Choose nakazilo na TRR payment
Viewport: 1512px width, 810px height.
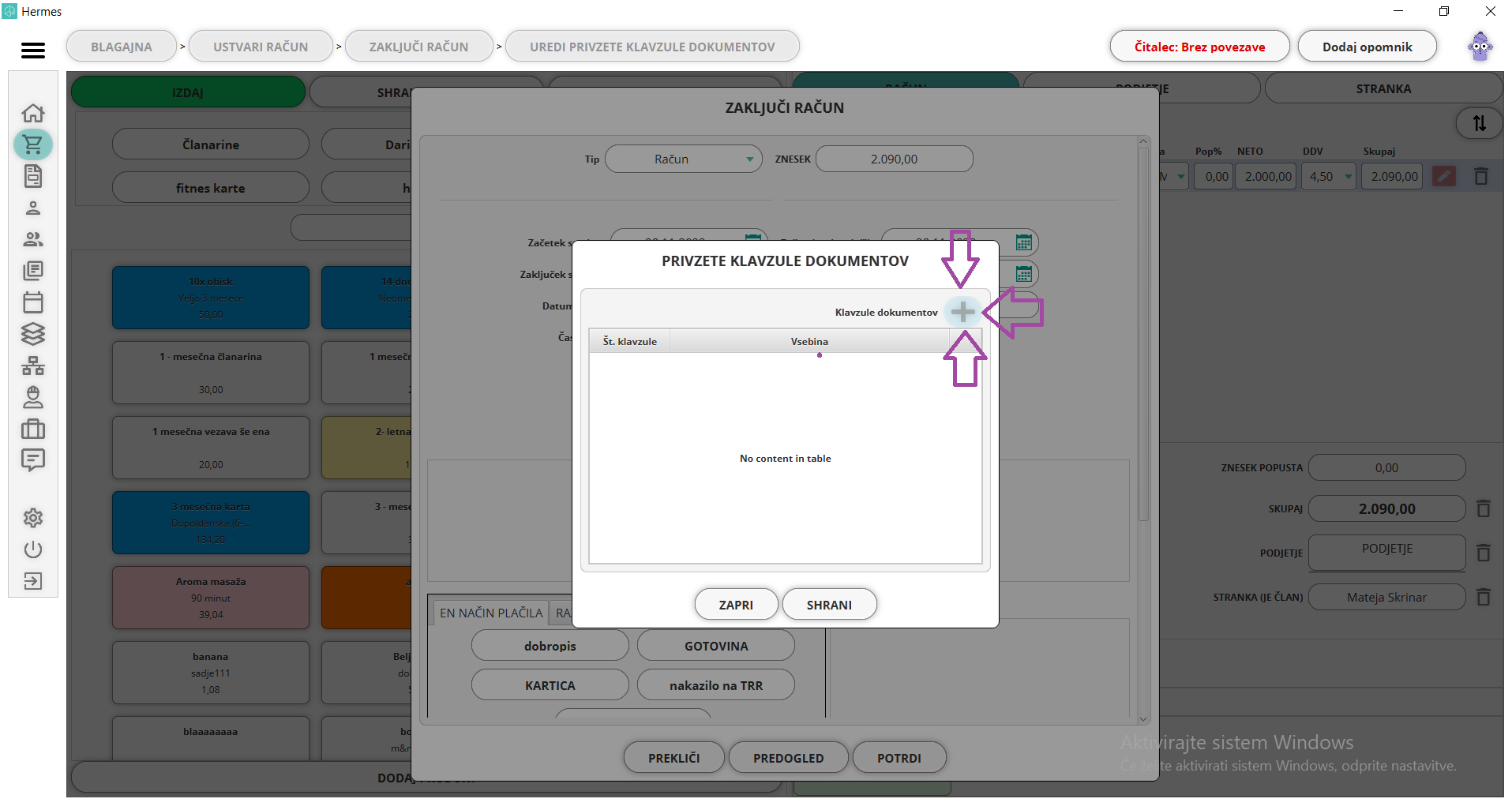(716, 685)
